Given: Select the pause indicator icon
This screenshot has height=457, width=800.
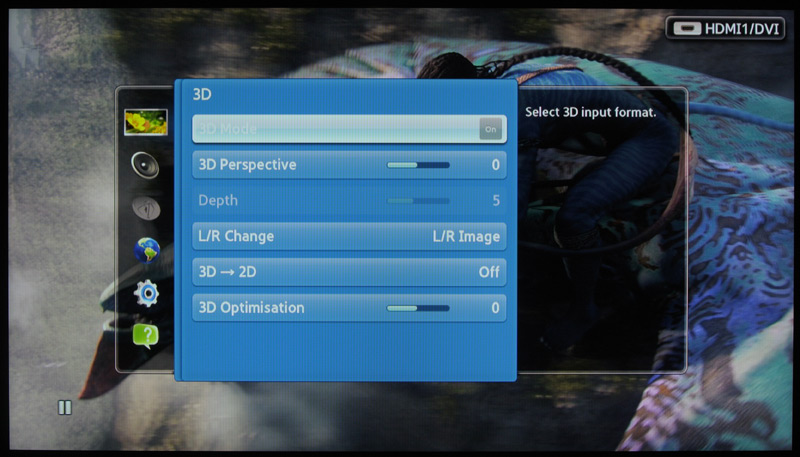Looking at the screenshot, I should pyautogui.click(x=65, y=407).
